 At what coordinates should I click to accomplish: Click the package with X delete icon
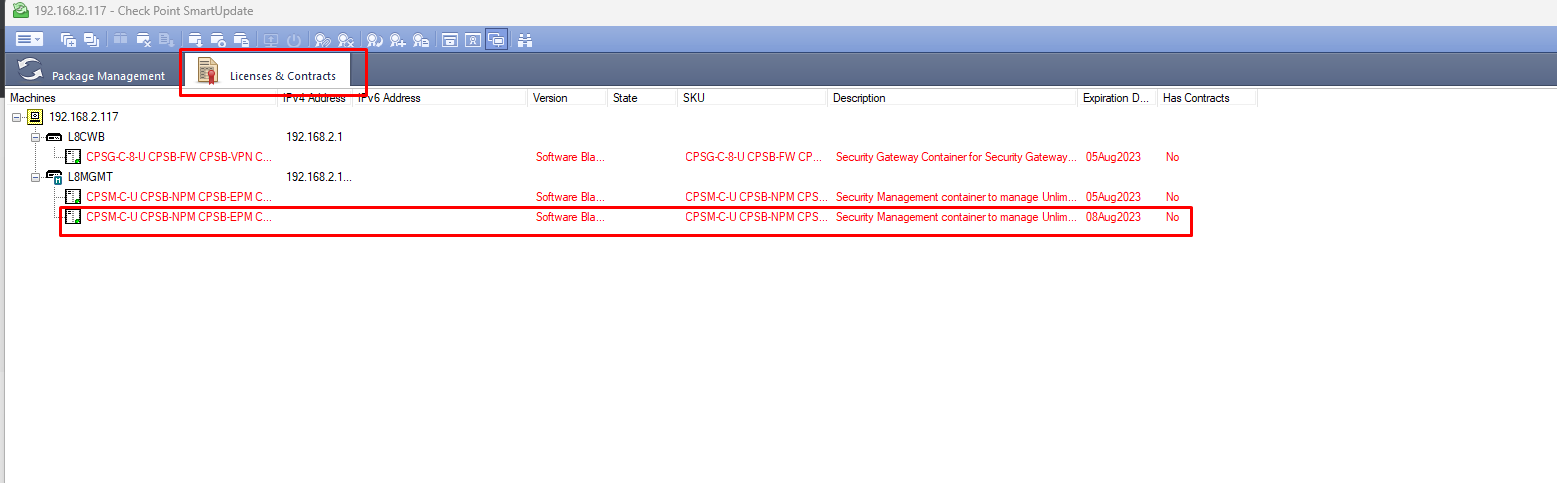(x=144, y=40)
